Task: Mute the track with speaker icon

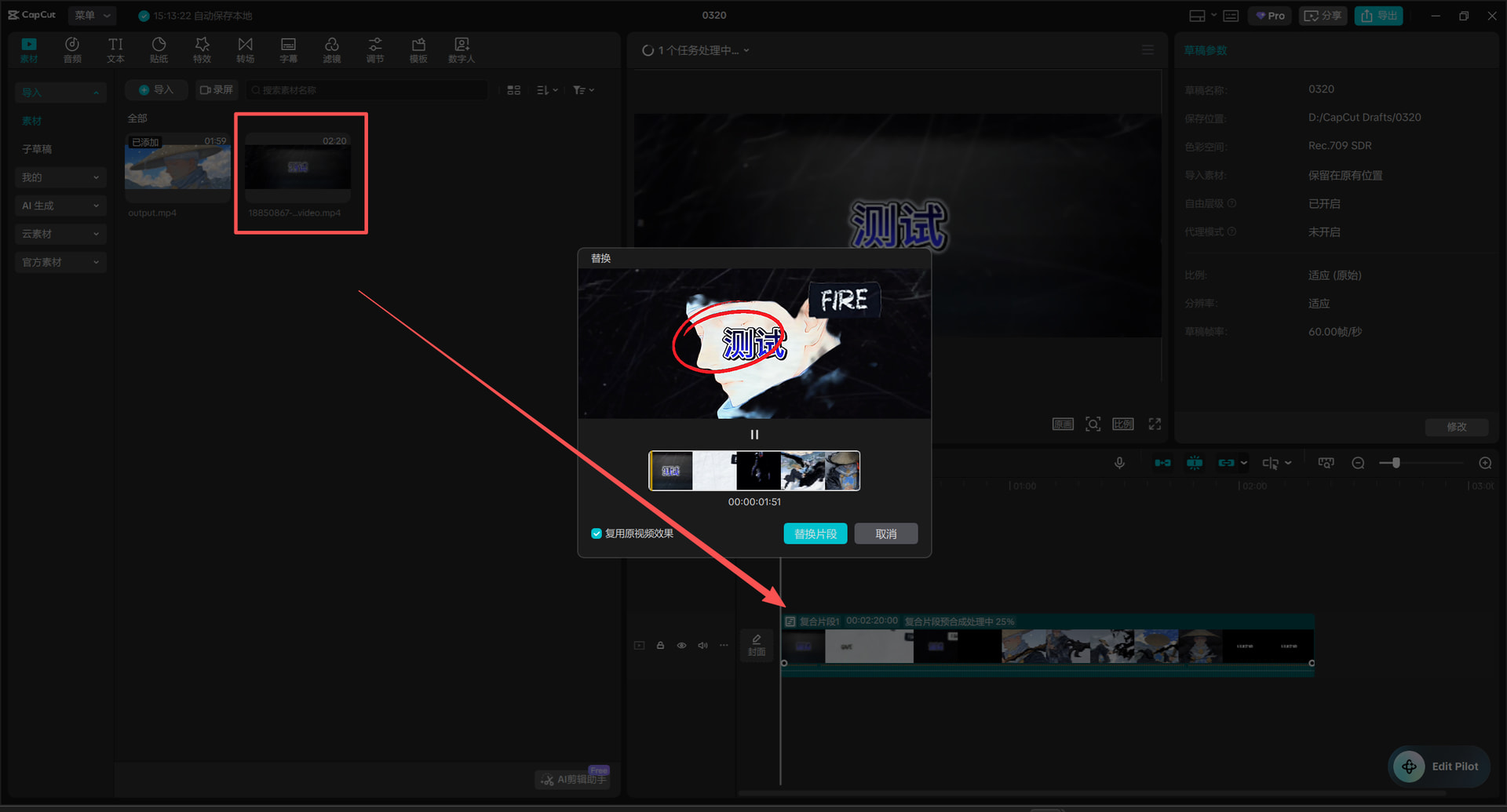Action: (x=702, y=646)
